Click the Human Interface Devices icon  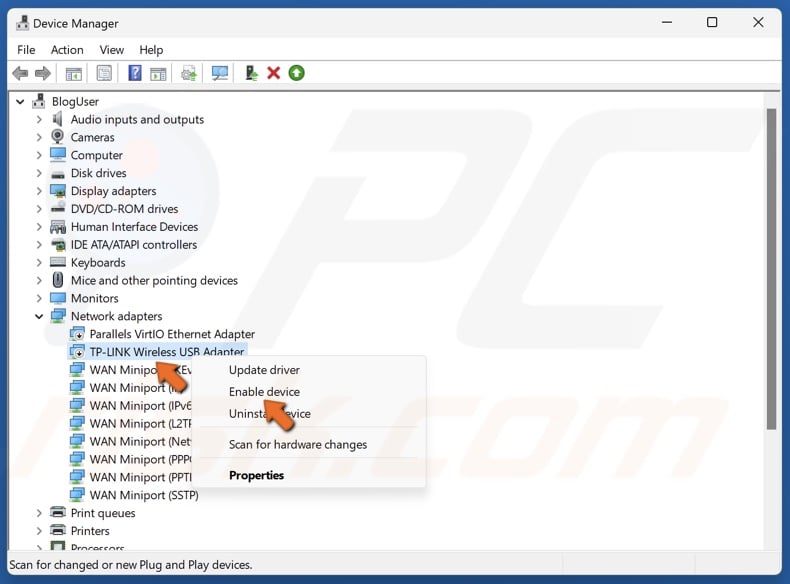[58, 227]
